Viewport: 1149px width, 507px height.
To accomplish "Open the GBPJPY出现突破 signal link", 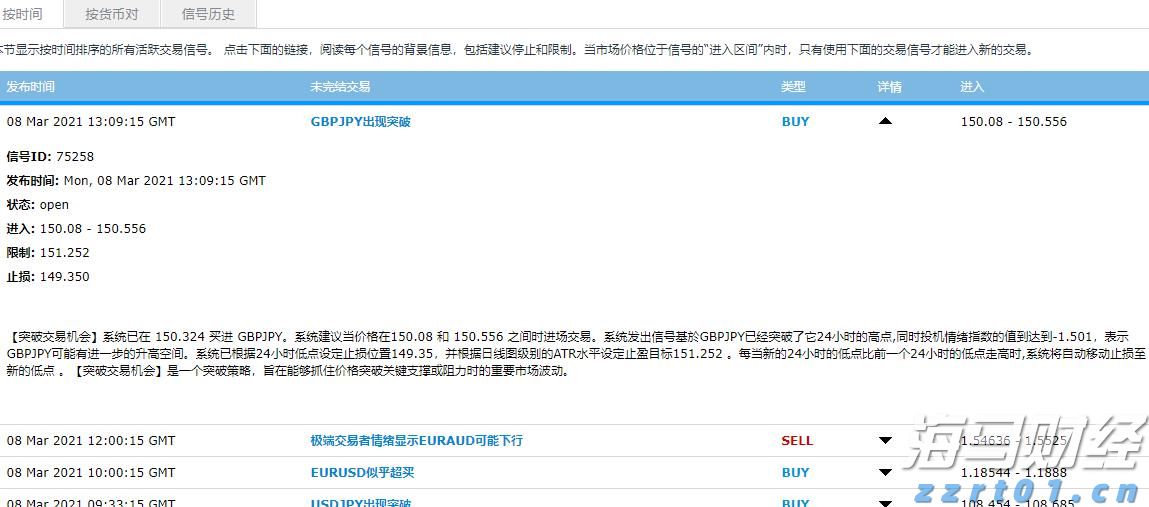I will (360, 121).
